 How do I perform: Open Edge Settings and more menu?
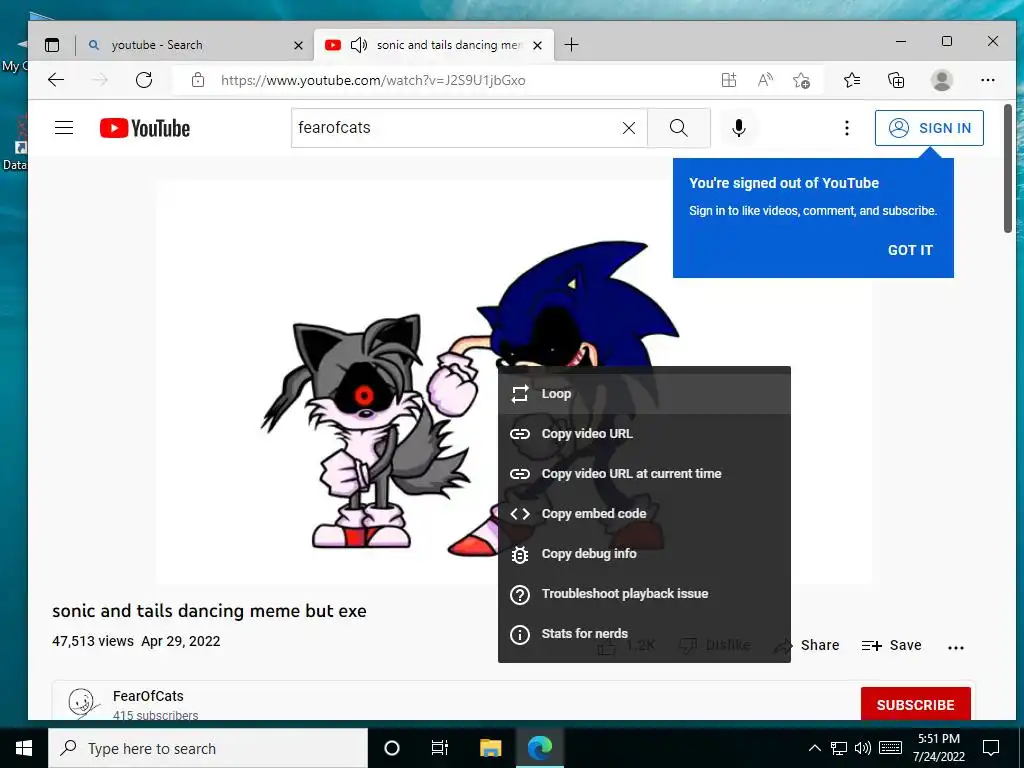(987, 80)
